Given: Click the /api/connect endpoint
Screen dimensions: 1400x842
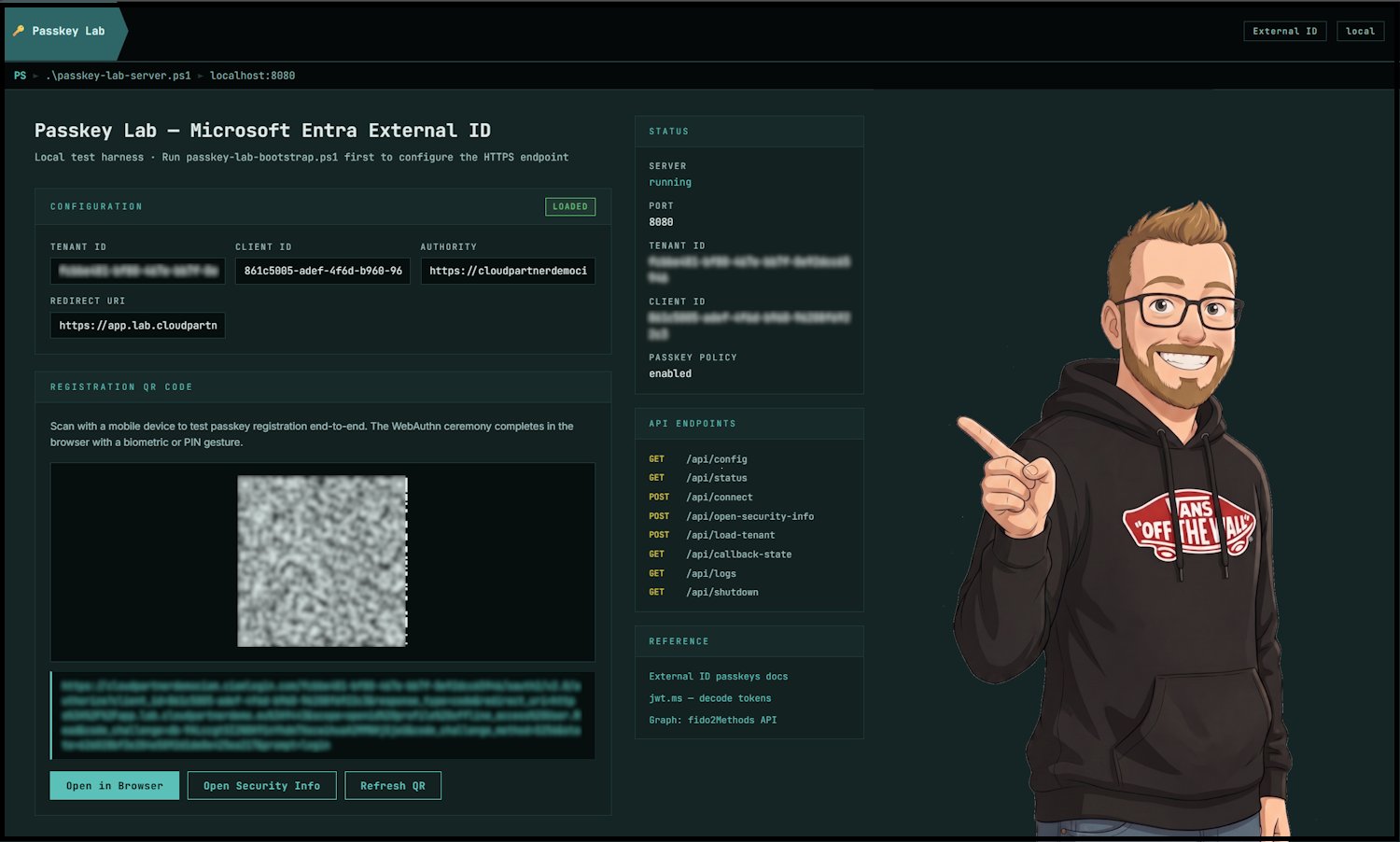Looking at the screenshot, I should [720, 497].
